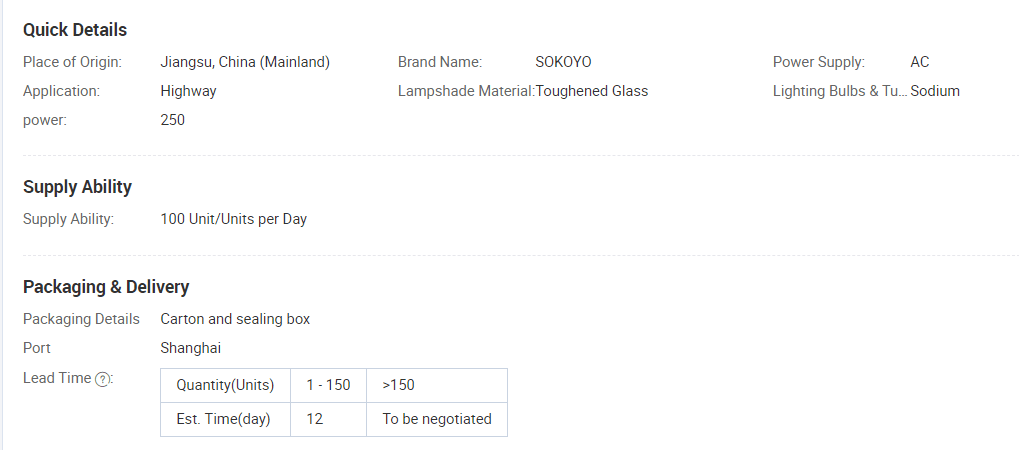Click the Quantity(Units) table header cell
Image resolution: width=1019 pixels, height=450 pixels.
226,386
